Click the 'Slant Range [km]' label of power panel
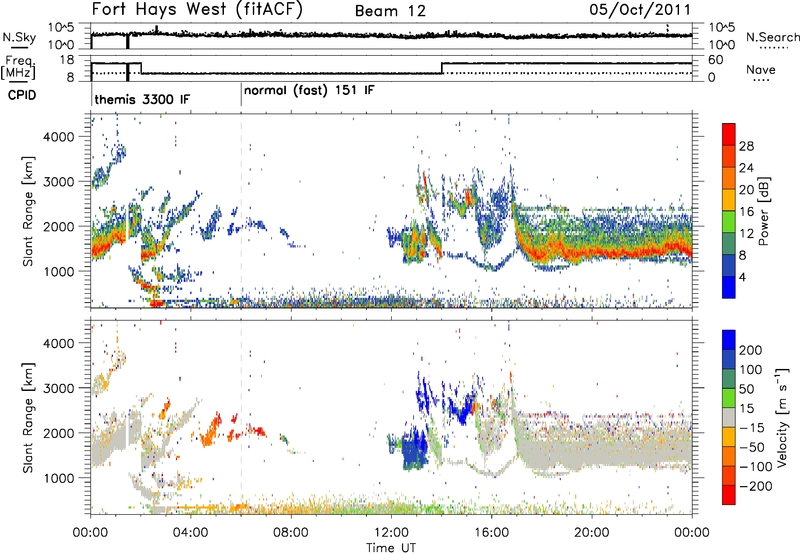This screenshot has width=800, height=554. (29, 211)
